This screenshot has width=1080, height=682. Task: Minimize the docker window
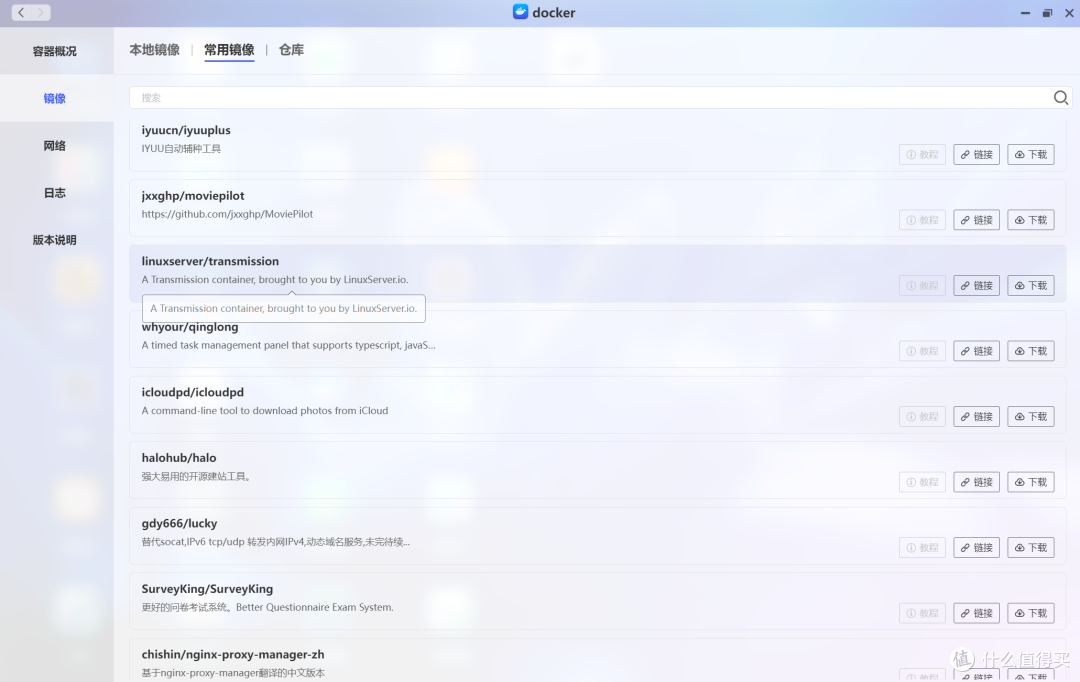click(1025, 12)
